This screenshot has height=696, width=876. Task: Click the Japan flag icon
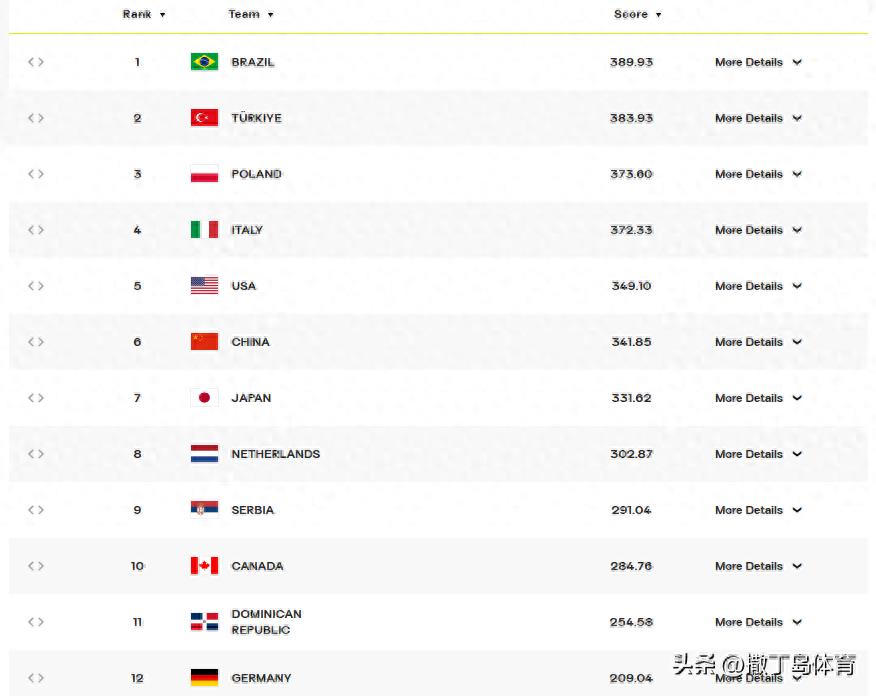[x=204, y=398]
